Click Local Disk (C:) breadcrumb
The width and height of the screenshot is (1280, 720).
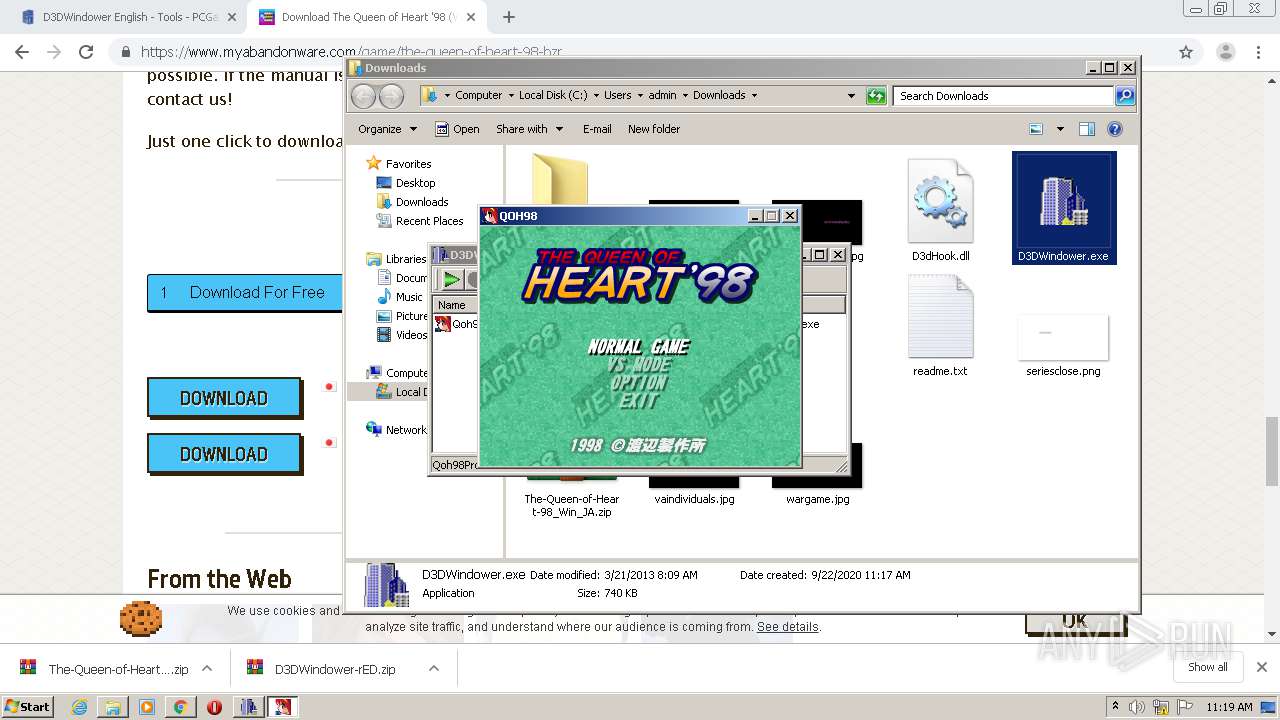(x=553, y=95)
